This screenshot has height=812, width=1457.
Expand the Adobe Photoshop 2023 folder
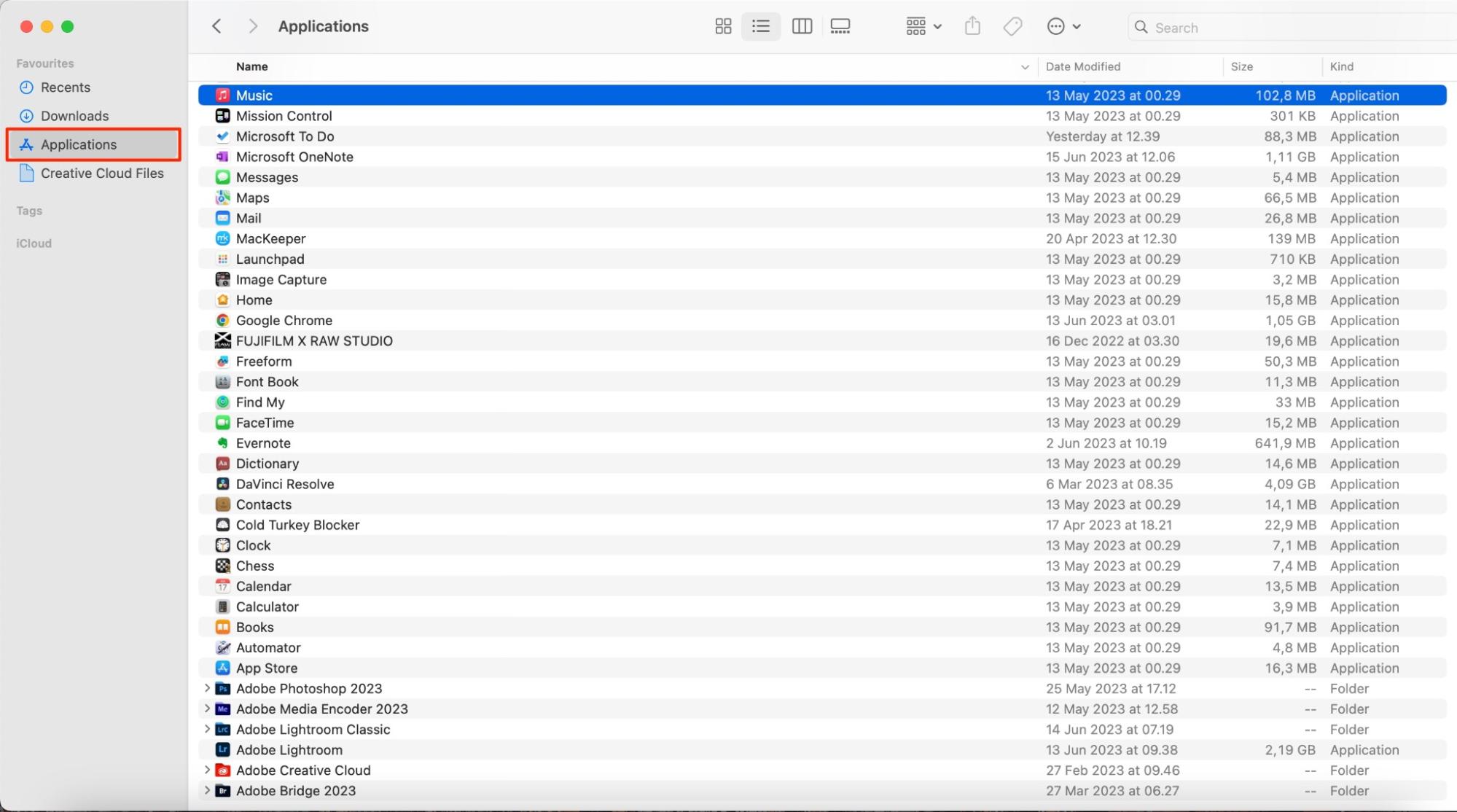[x=206, y=688]
